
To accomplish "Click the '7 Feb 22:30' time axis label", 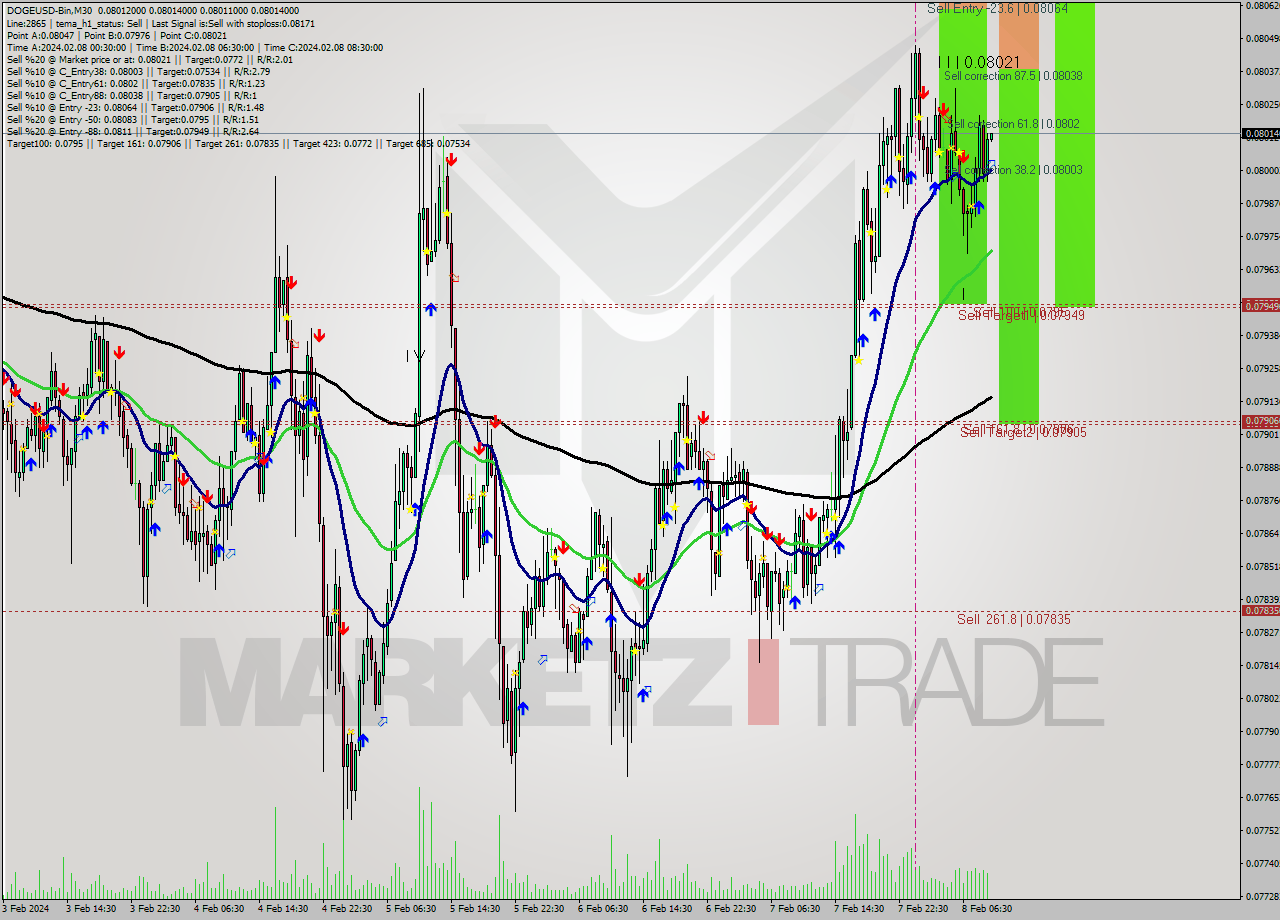I will [923, 909].
